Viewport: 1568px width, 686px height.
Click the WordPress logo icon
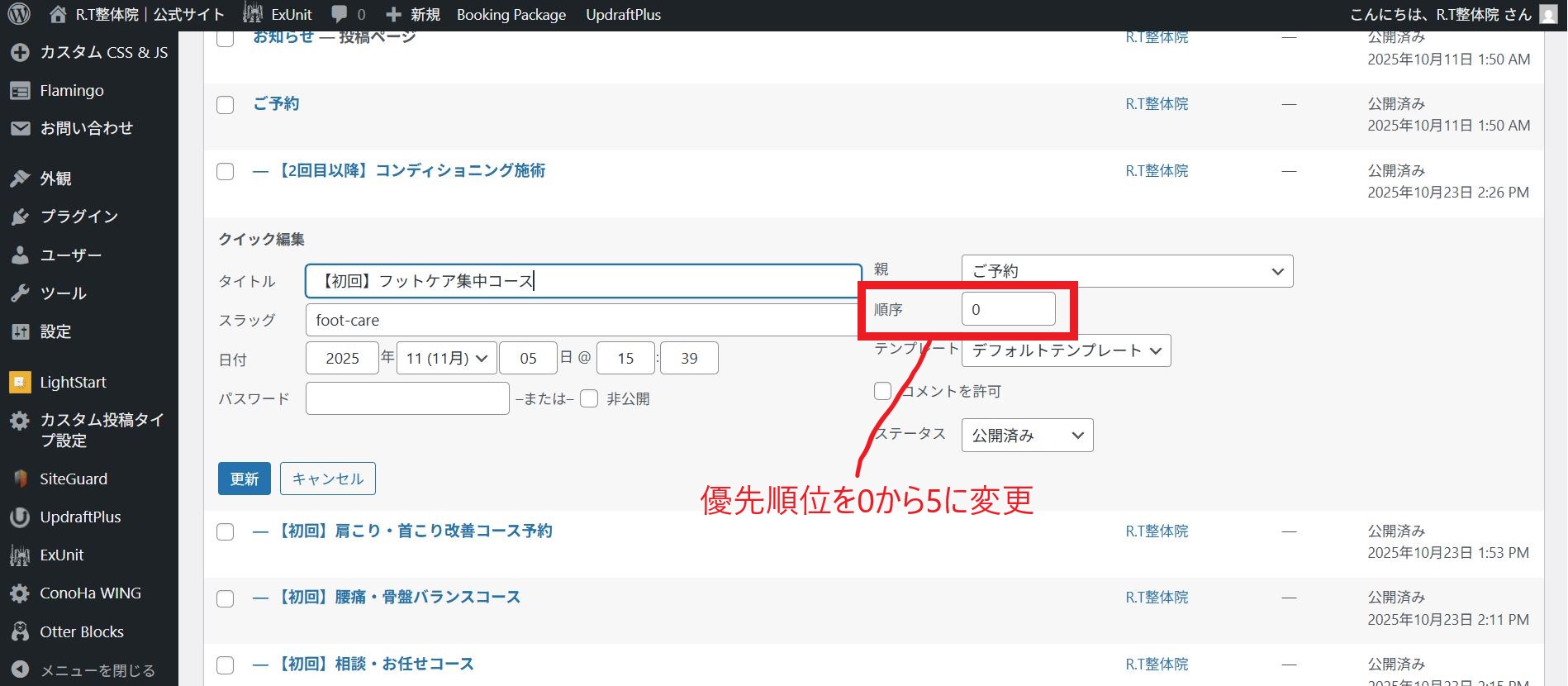(x=19, y=14)
